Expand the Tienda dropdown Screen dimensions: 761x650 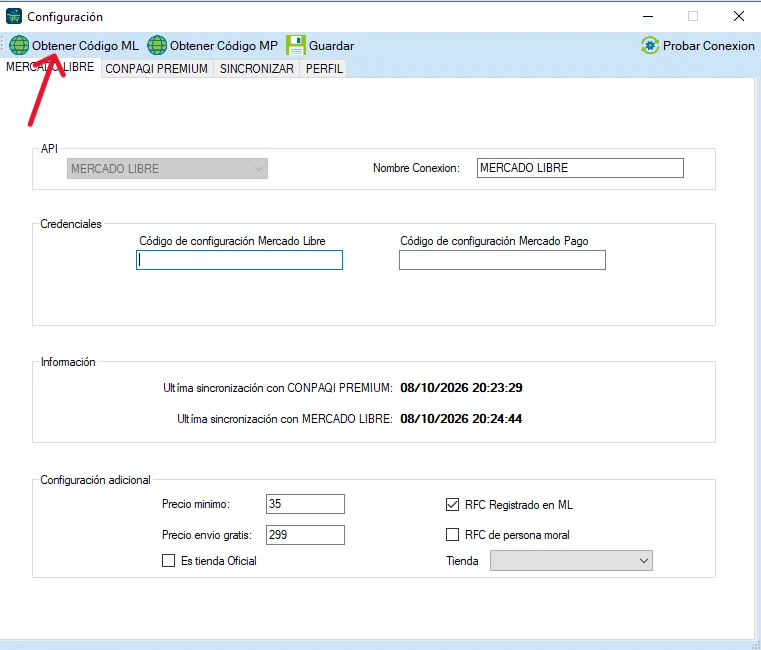571,561
